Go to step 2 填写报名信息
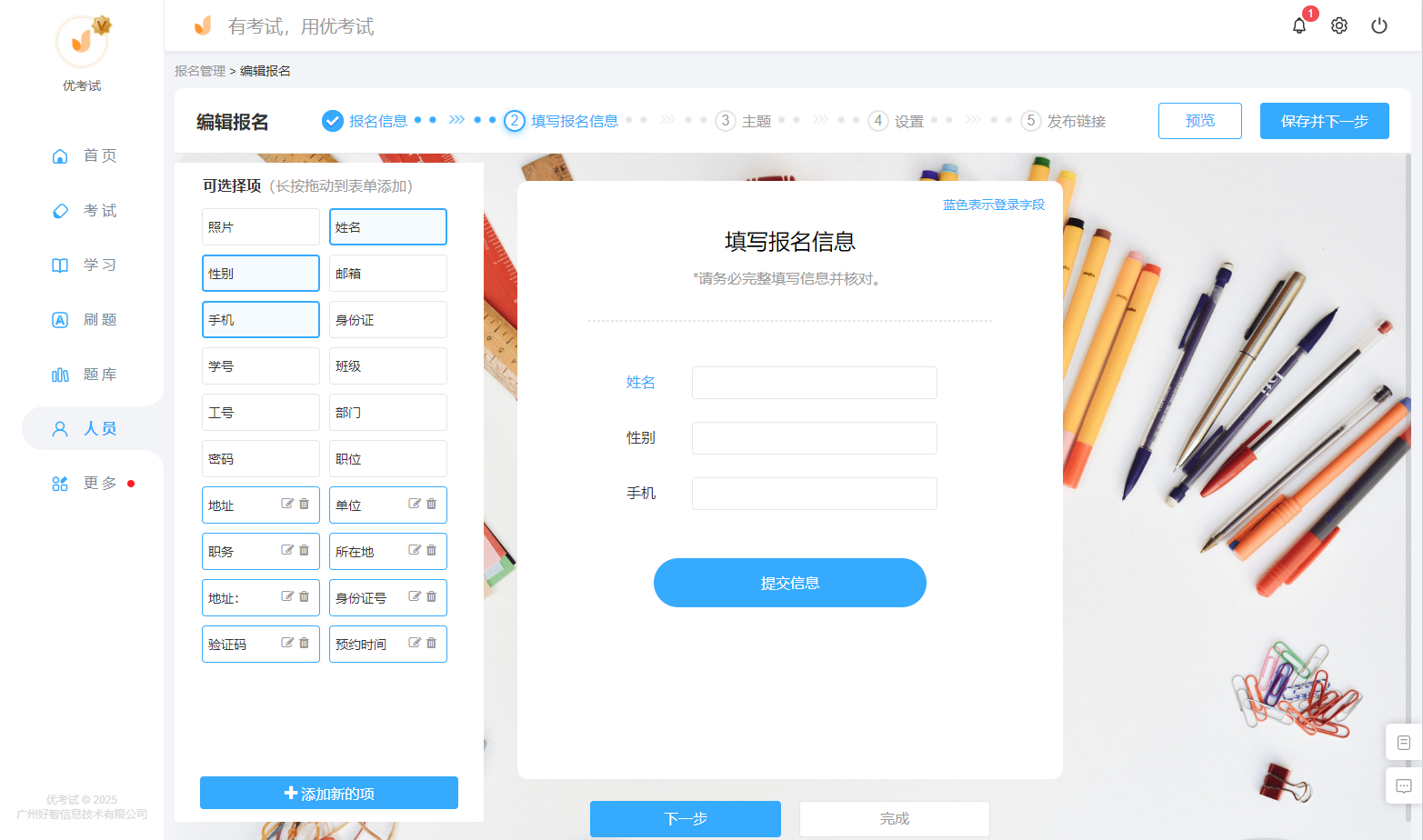 coord(561,121)
